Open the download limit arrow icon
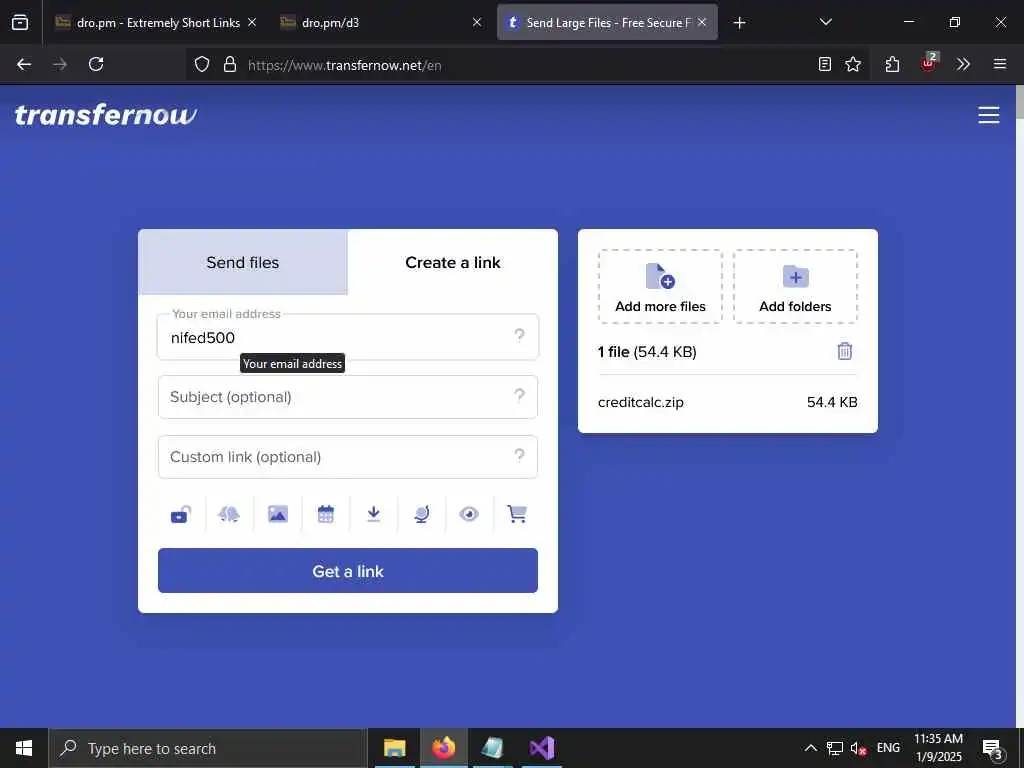 pos(374,515)
